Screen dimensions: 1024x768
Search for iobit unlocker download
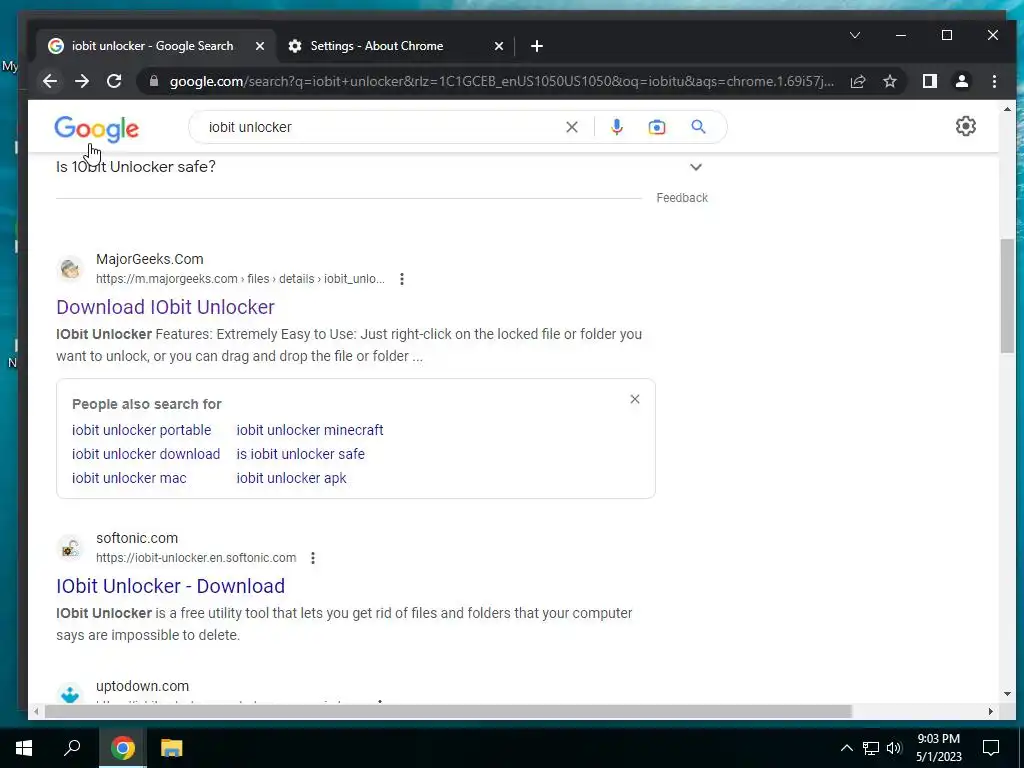146,454
